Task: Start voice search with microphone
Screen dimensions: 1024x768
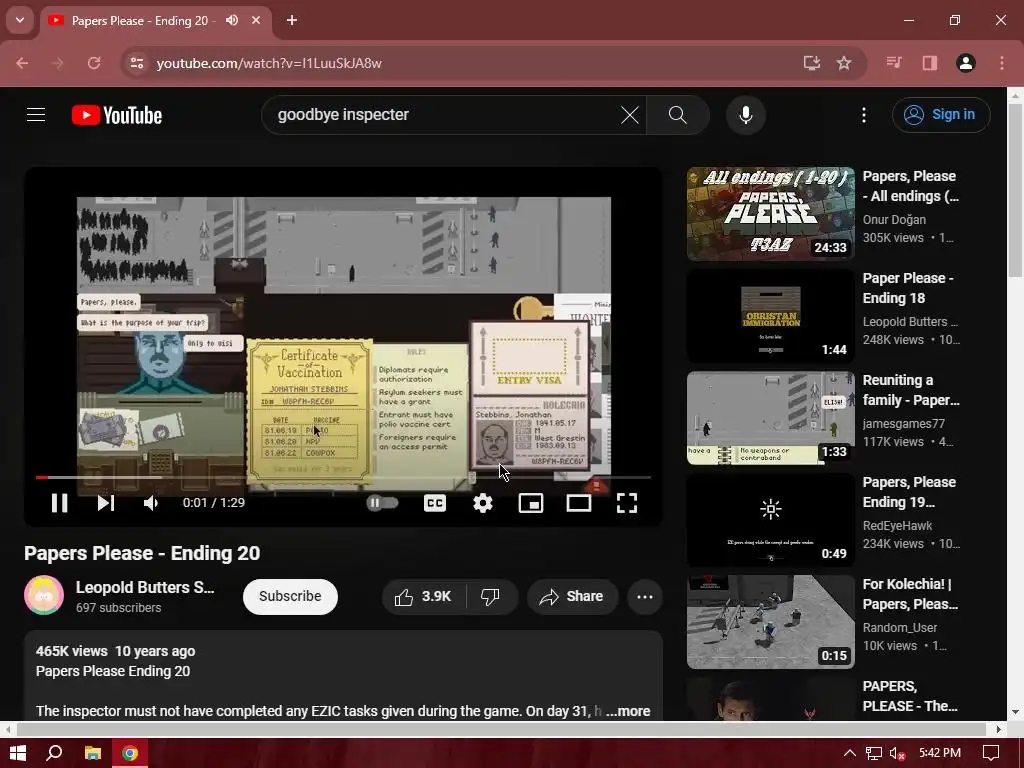Action: click(746, 115)
